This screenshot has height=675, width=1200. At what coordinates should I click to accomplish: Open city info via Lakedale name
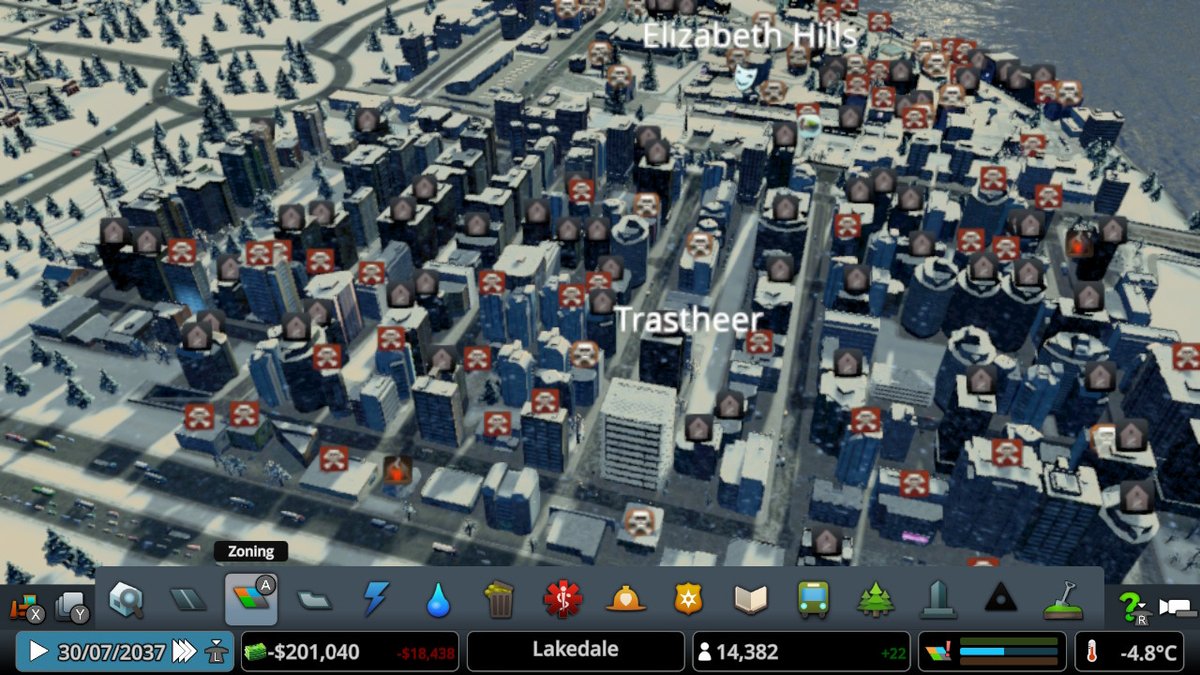[x=575, y=651]
